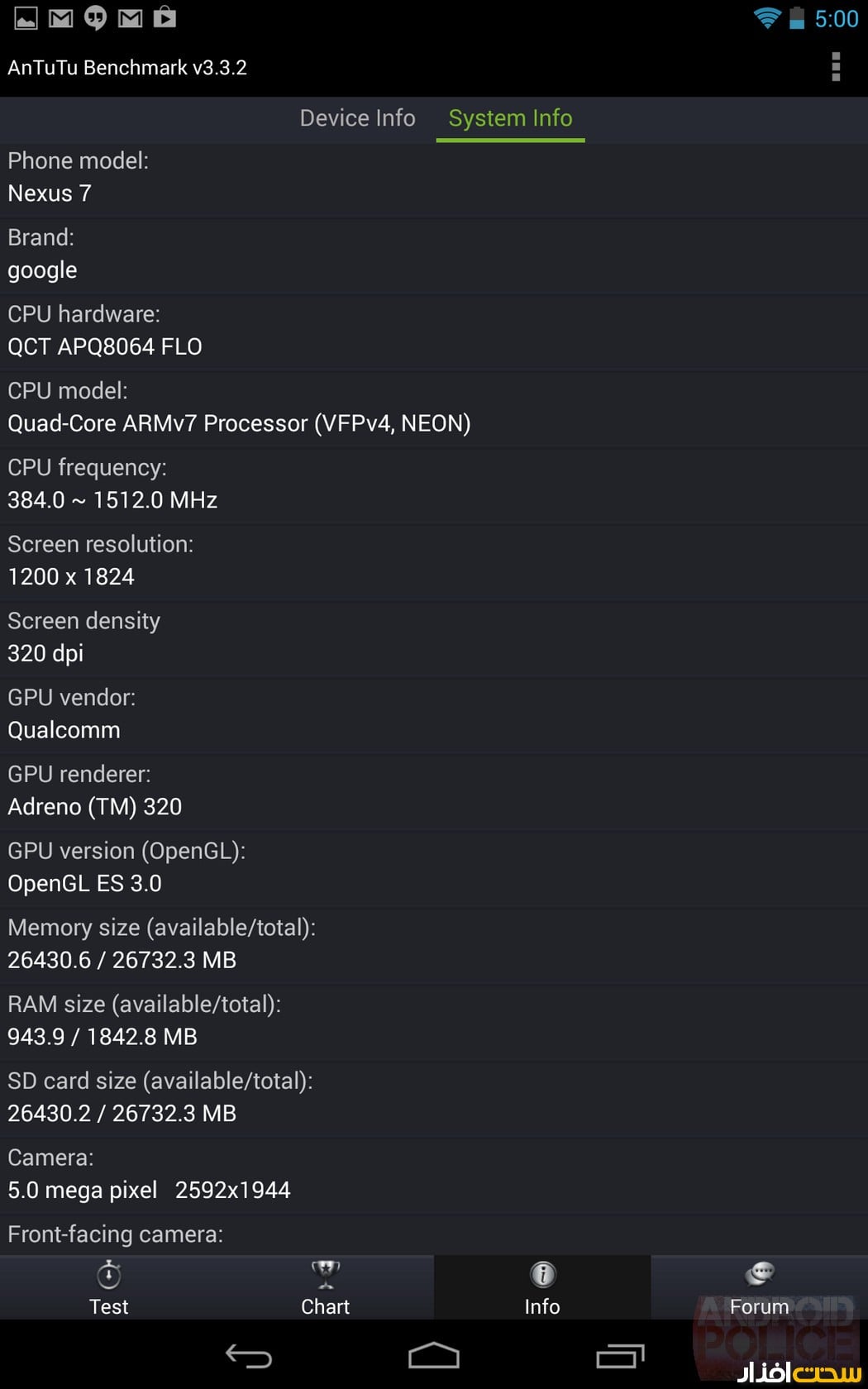
Task: Tap the Gmail notification icon
Action: point(60,17)
